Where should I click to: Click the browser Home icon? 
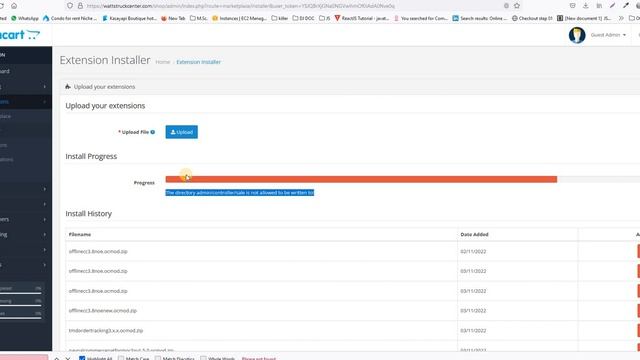pos(14,6)
